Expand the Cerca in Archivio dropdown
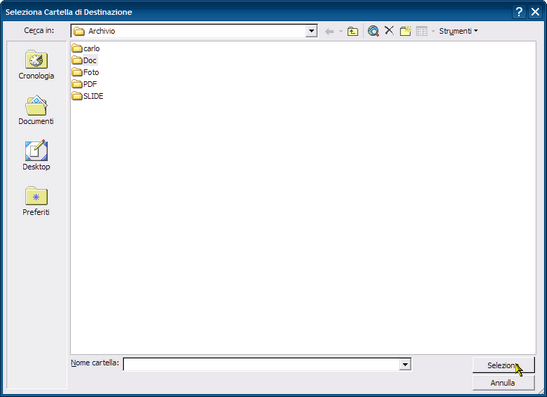Viewport: 547px width, 397px height. click(311, 31)
